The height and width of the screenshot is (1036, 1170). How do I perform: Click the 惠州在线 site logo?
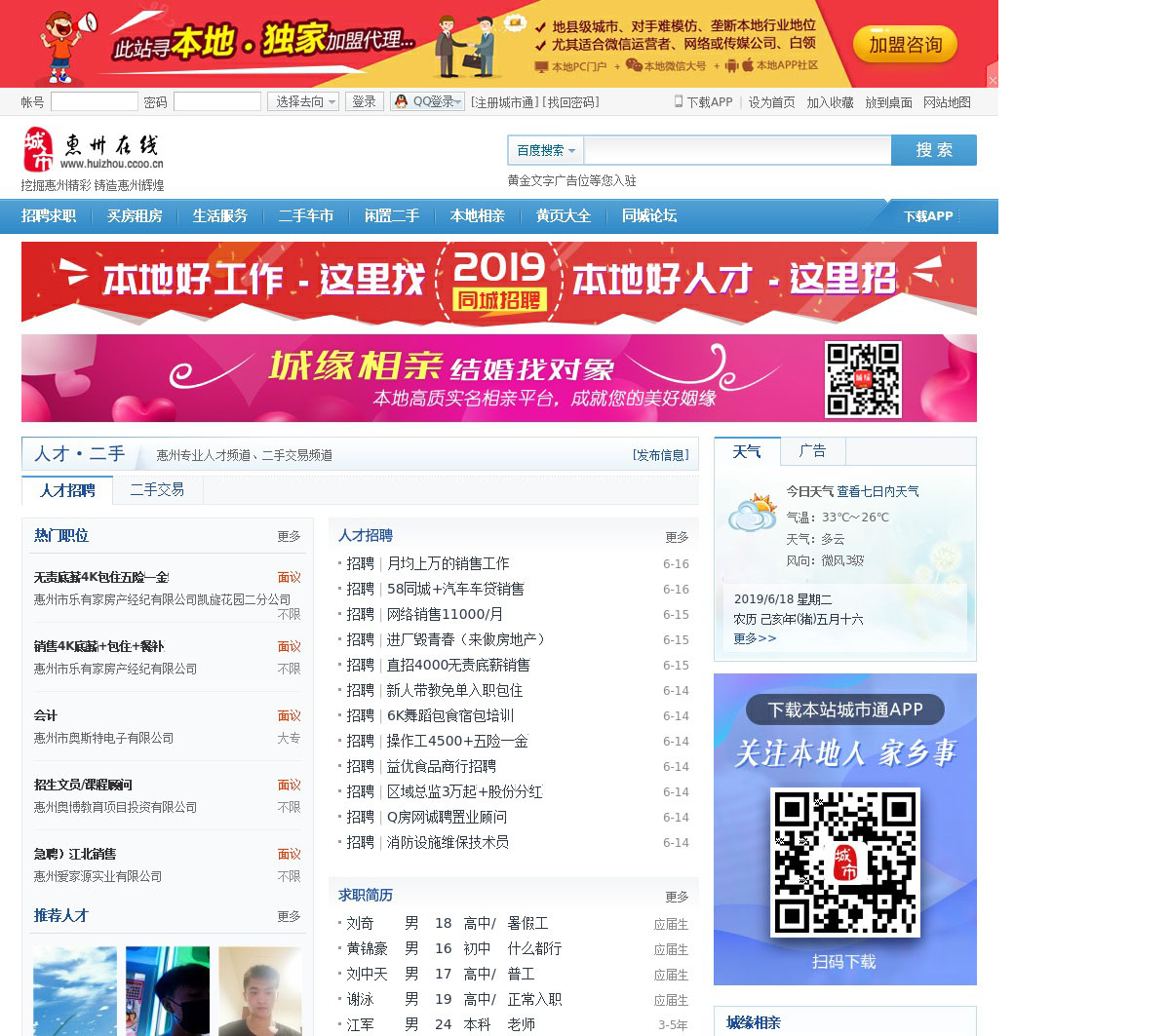[93, 150]
